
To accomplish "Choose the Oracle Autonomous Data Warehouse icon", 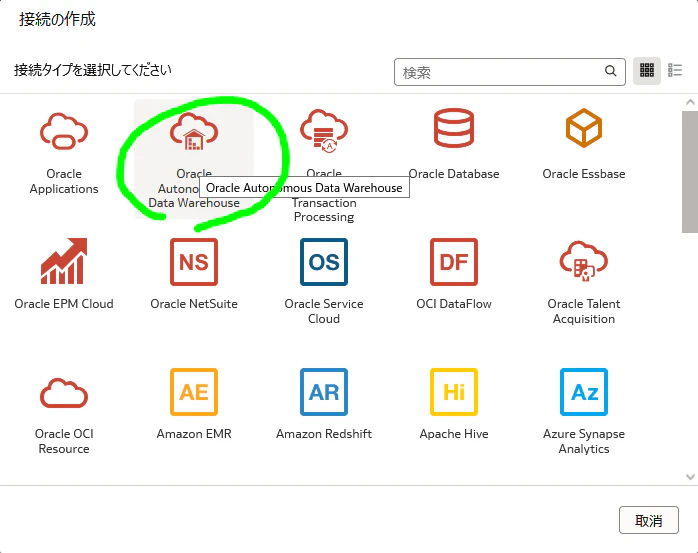I will [x=194, y=131].
